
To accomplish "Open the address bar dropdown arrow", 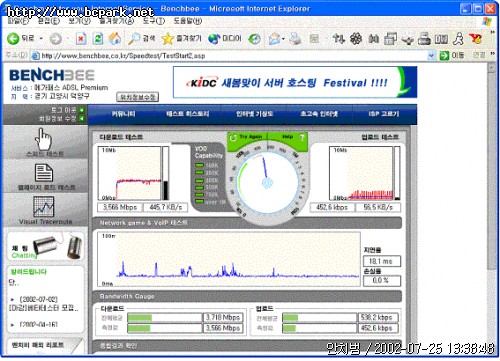I will [431, 55].
